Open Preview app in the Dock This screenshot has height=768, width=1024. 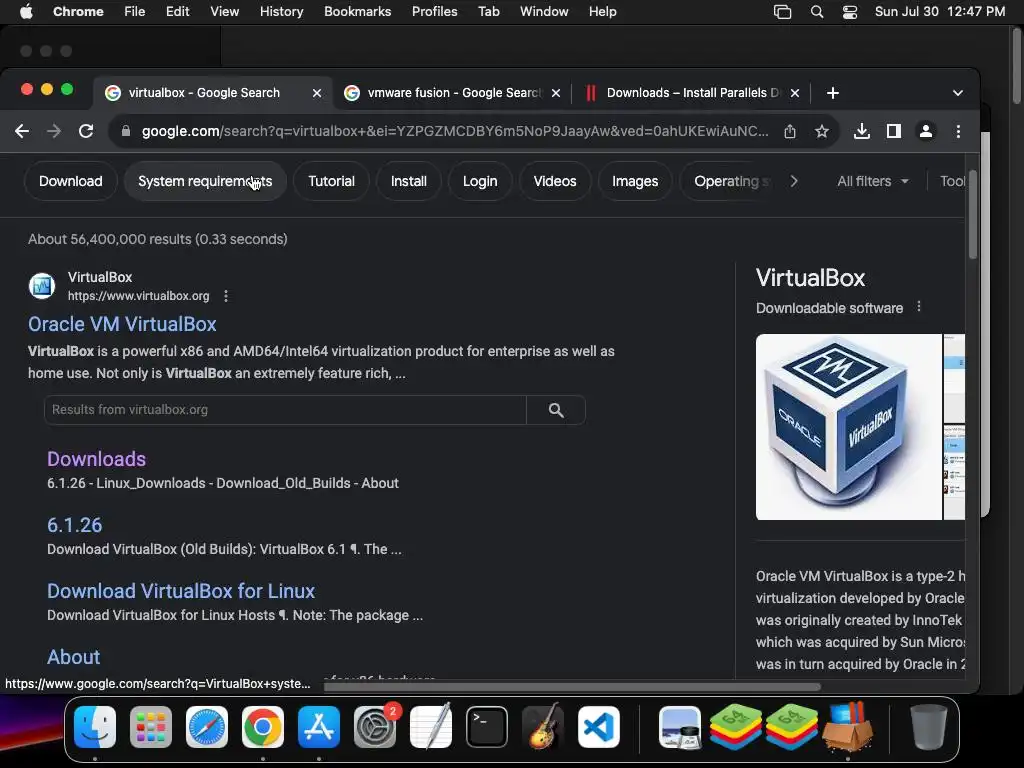point(680,727)
